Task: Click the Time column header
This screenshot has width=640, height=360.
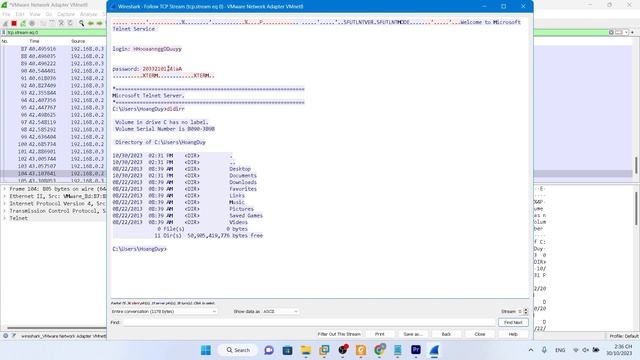Action: pos(34,41)
